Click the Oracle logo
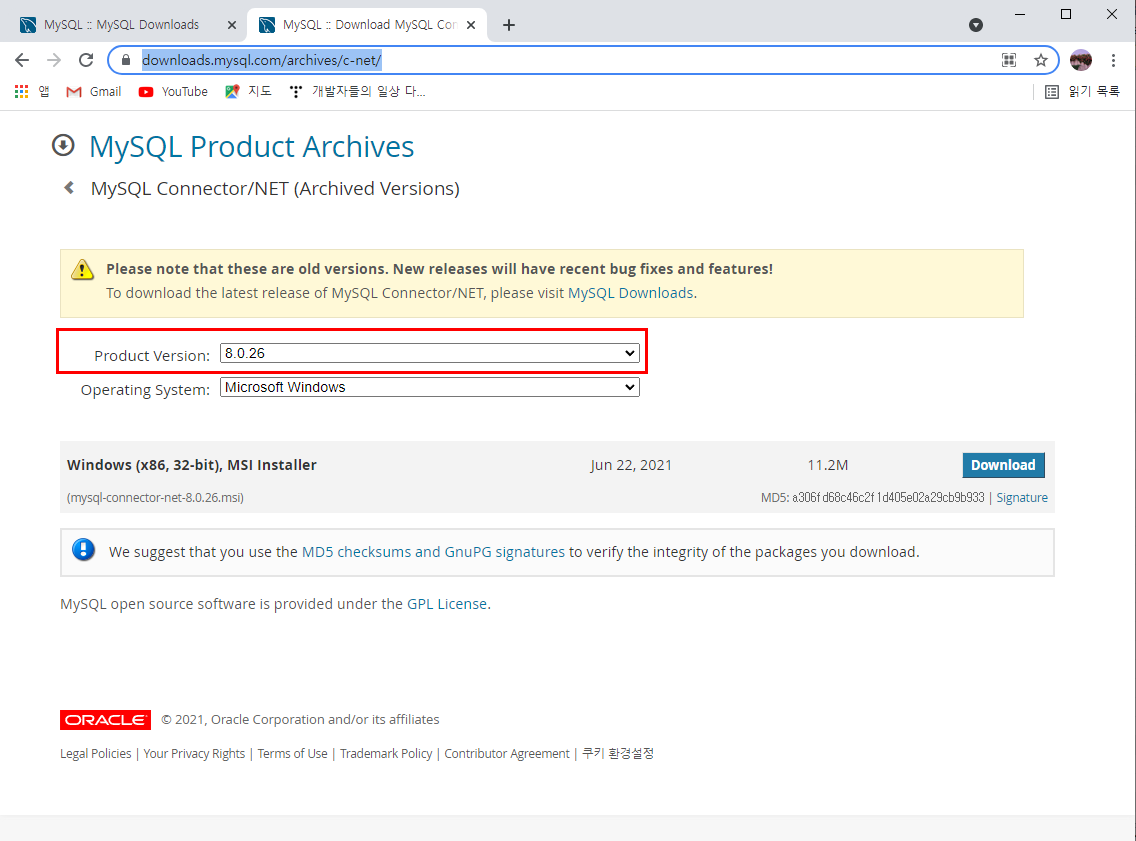This screenshot has width=1136, height=841. [x=106, y=719]
